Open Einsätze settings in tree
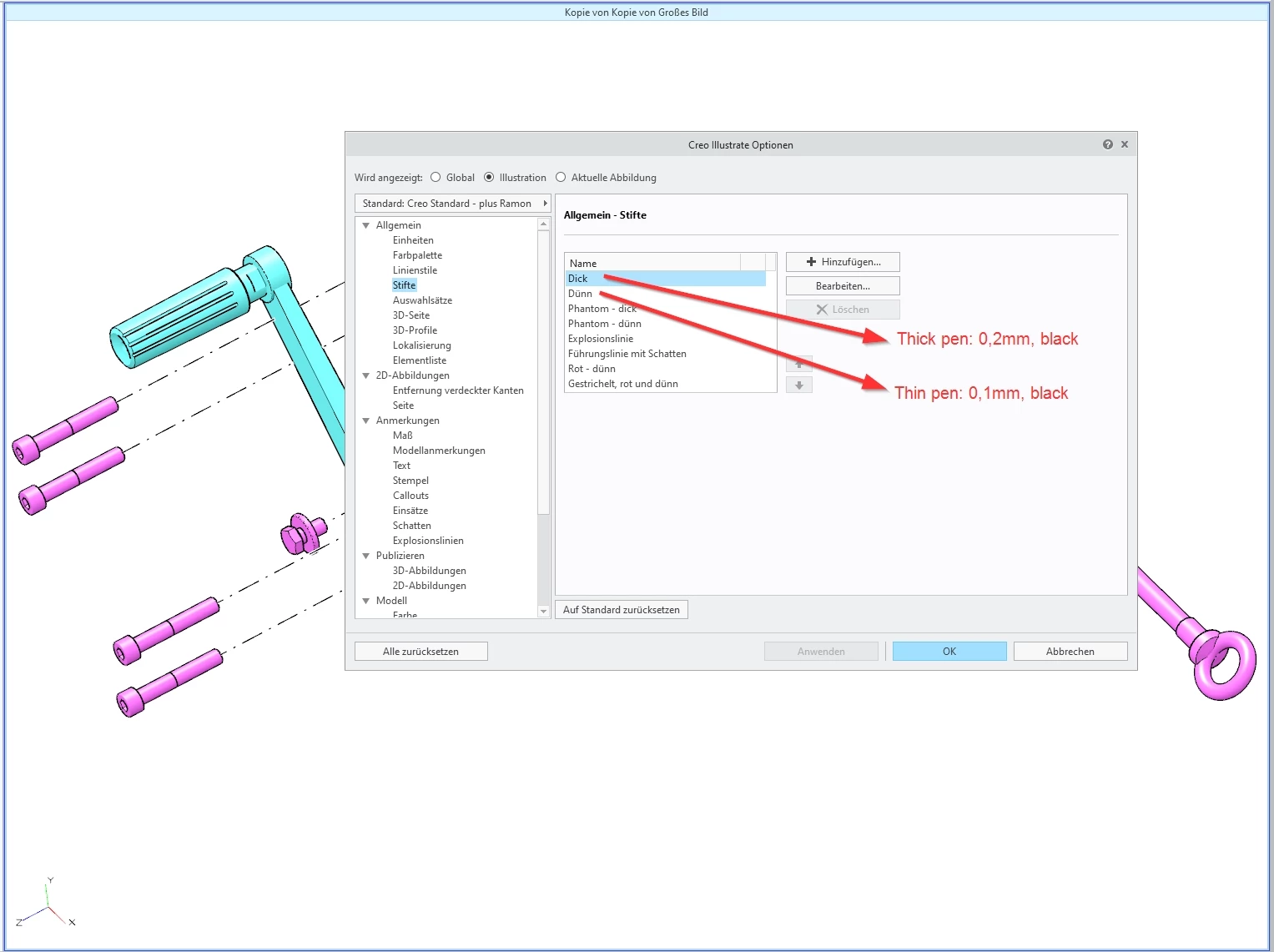 coord(410,511)
